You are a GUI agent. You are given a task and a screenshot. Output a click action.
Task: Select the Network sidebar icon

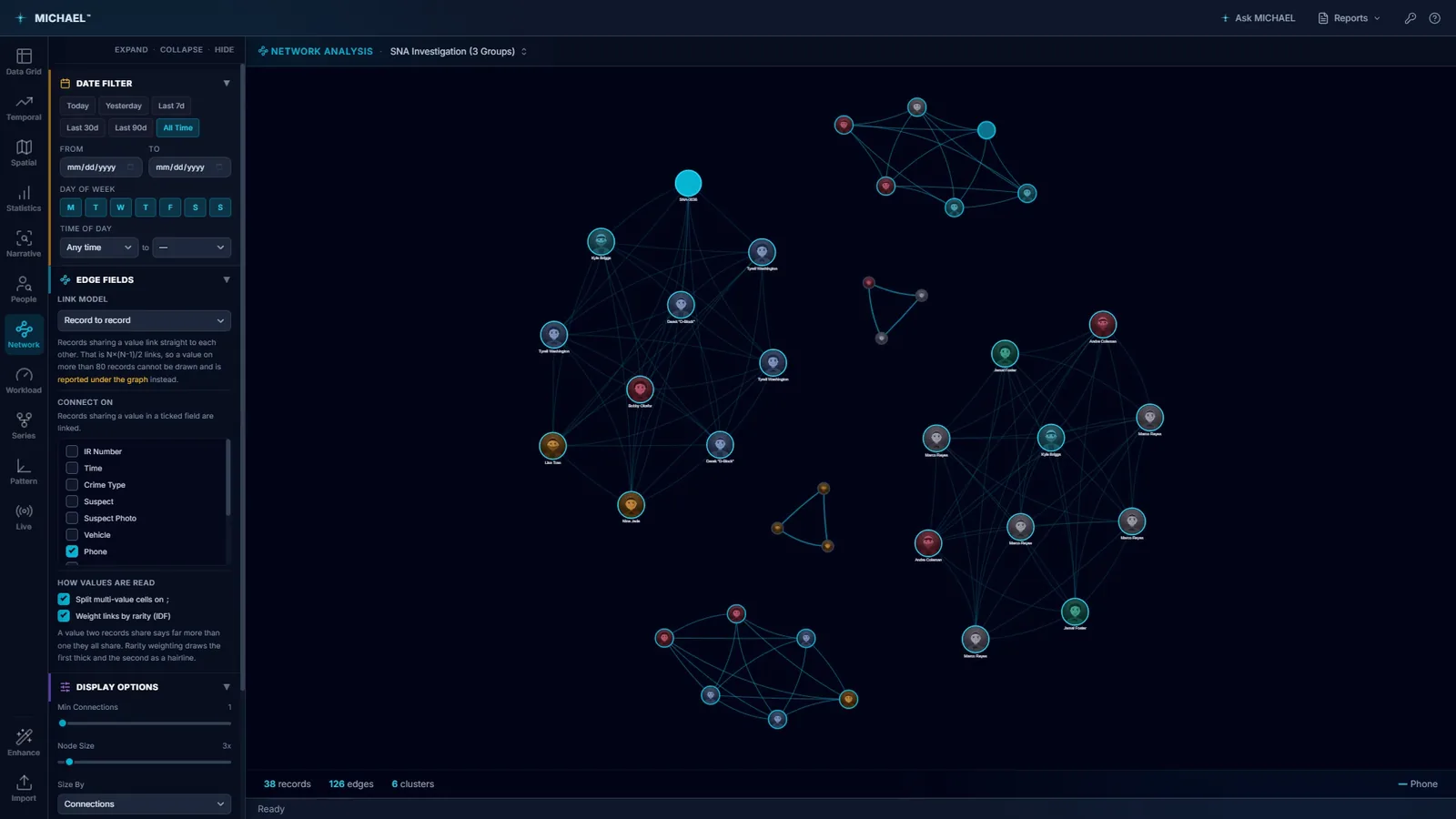tap(24, 334)
